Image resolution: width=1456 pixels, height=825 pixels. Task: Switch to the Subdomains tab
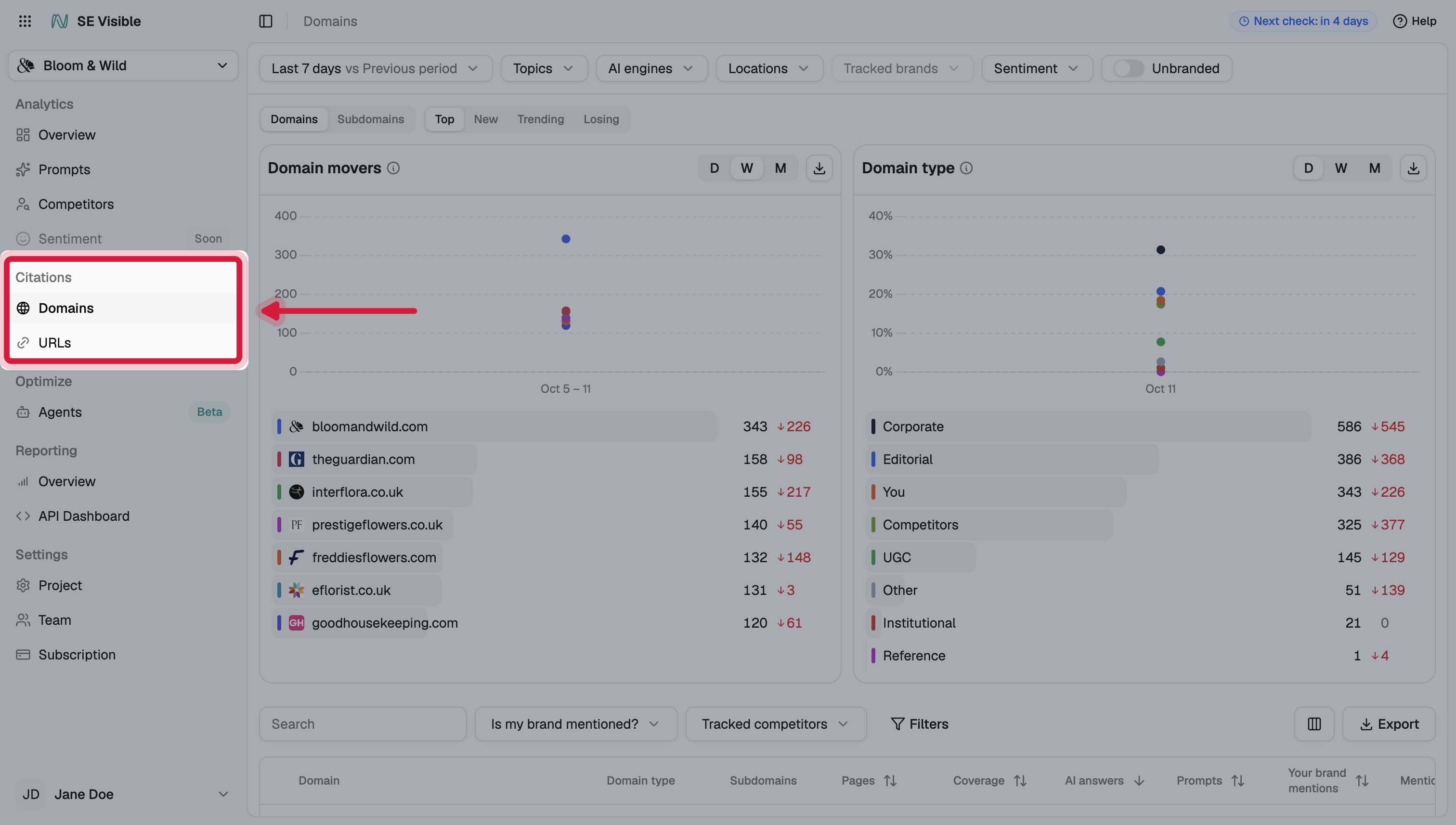tap(371, 119)
